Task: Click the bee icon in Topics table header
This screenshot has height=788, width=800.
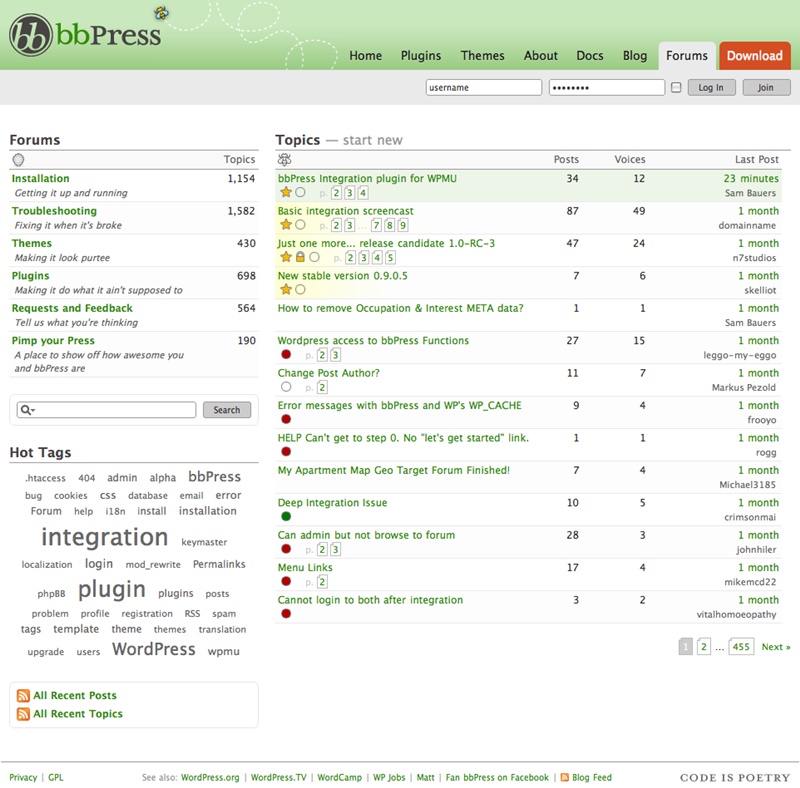Action: pyautogui.click(x=284, y=160)
